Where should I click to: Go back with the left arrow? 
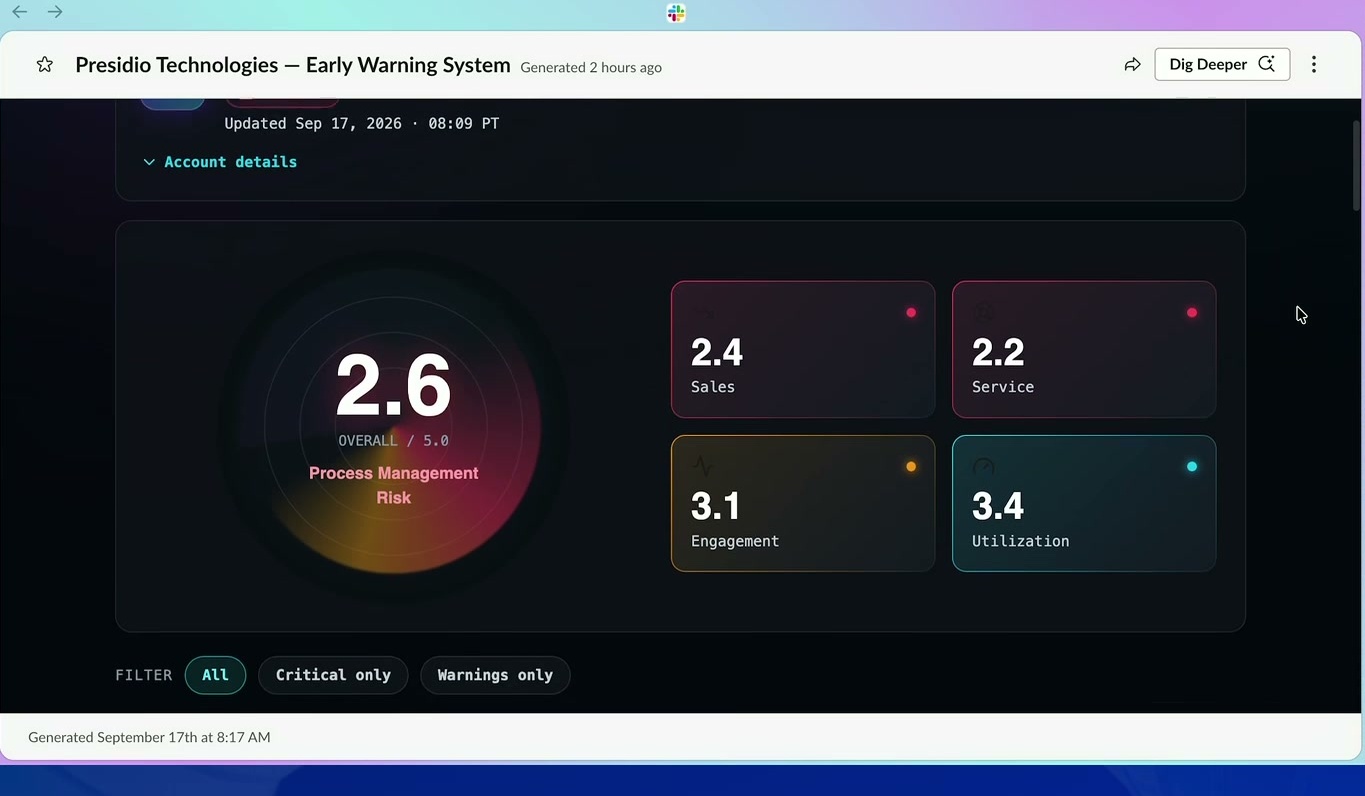20,12
